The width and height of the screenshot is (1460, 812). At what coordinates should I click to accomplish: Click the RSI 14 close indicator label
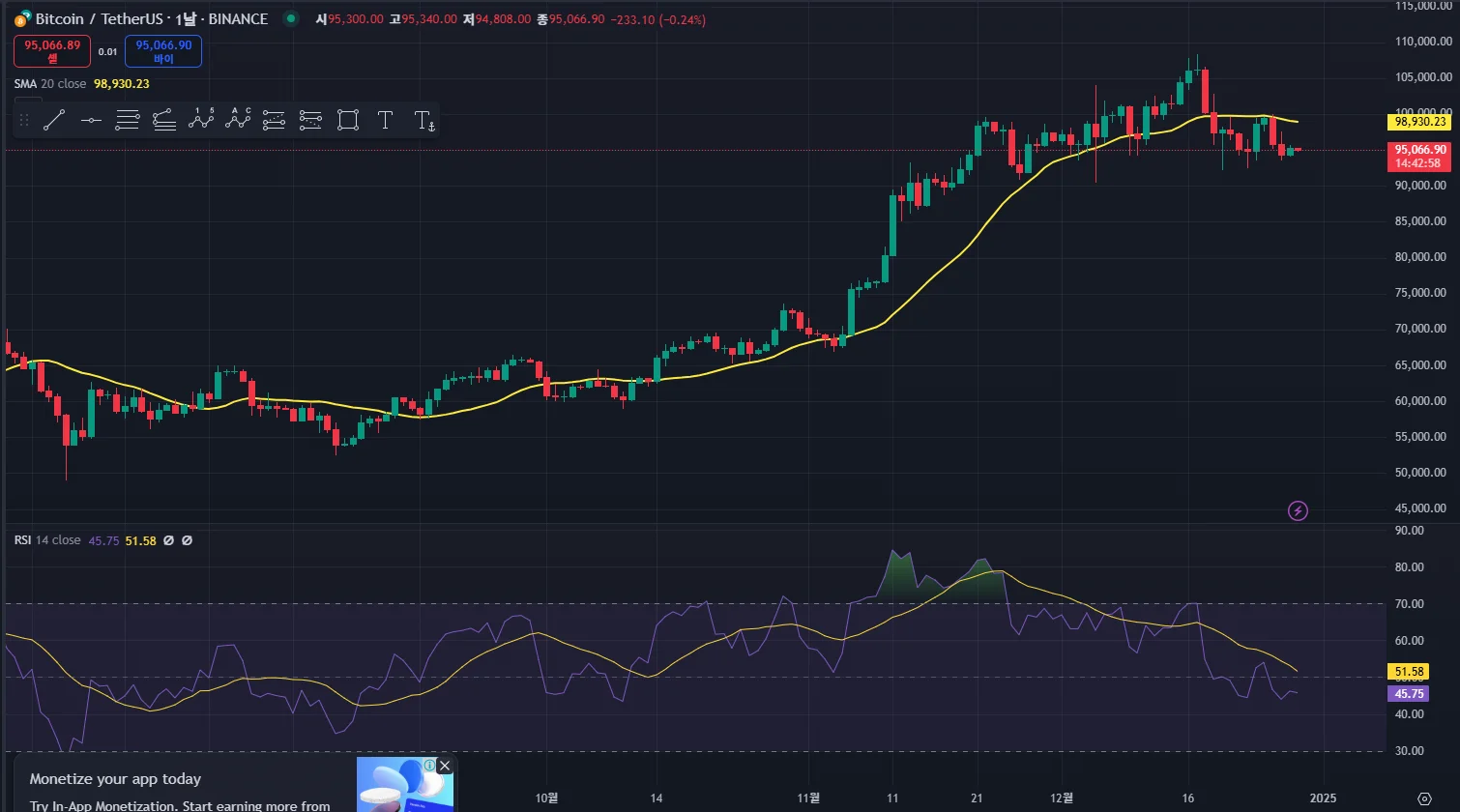47,540
